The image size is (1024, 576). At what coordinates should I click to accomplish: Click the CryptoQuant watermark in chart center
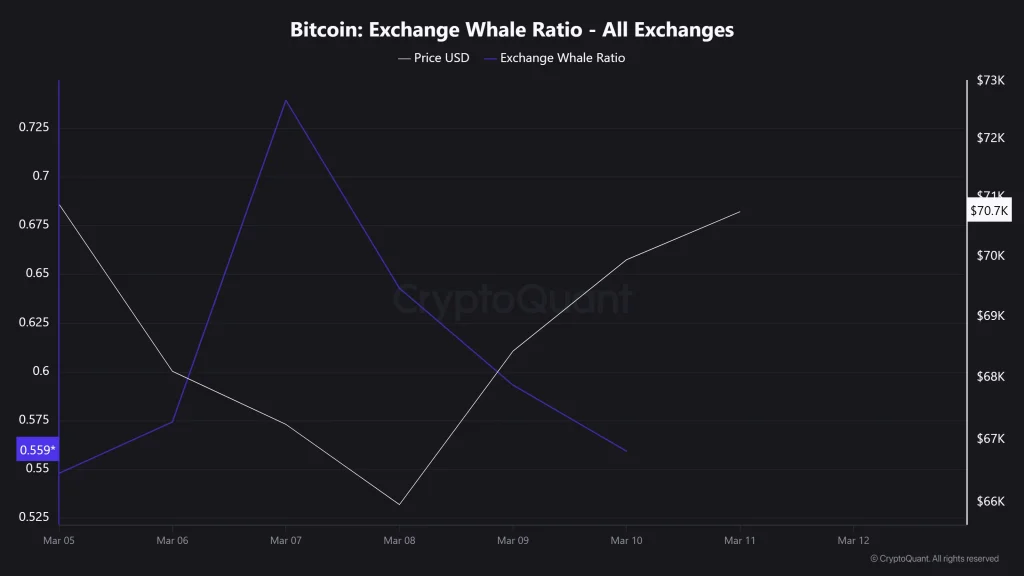click(512, 300)
